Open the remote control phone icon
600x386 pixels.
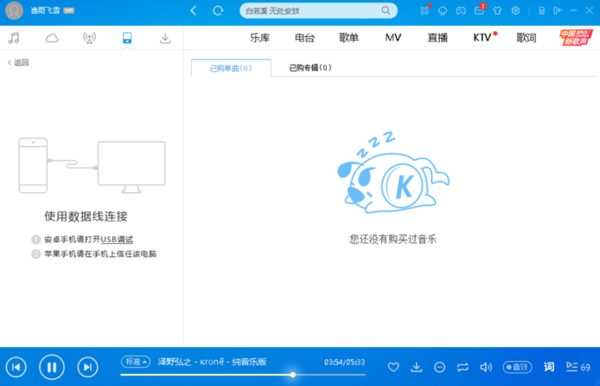pyautogui.click(x=541, y=11)
